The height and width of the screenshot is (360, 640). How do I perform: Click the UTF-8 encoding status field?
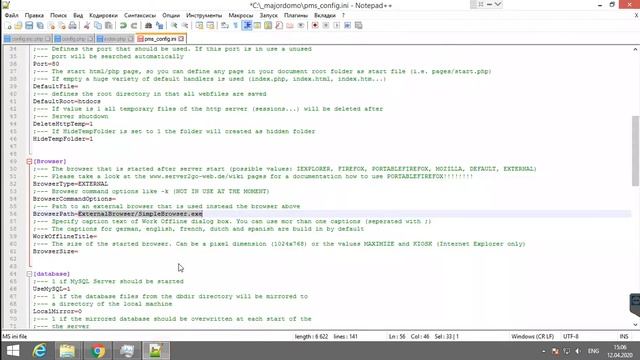(x=571, y=336)
